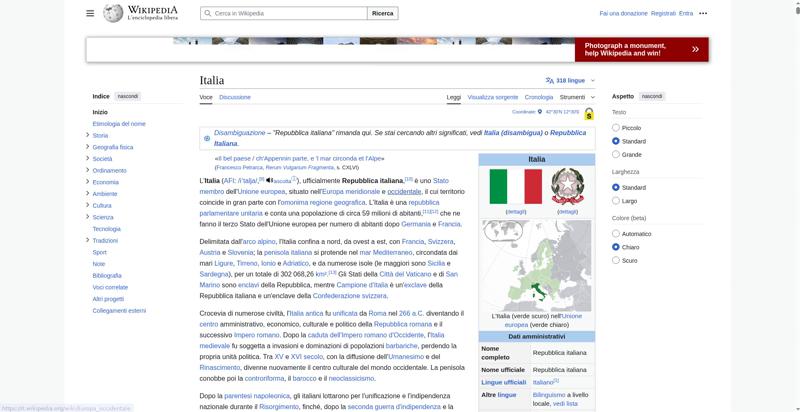This screenshot has height=412, width=800.
Task: Play the pronunciation speaker icon
Action: tap(269, 181)
